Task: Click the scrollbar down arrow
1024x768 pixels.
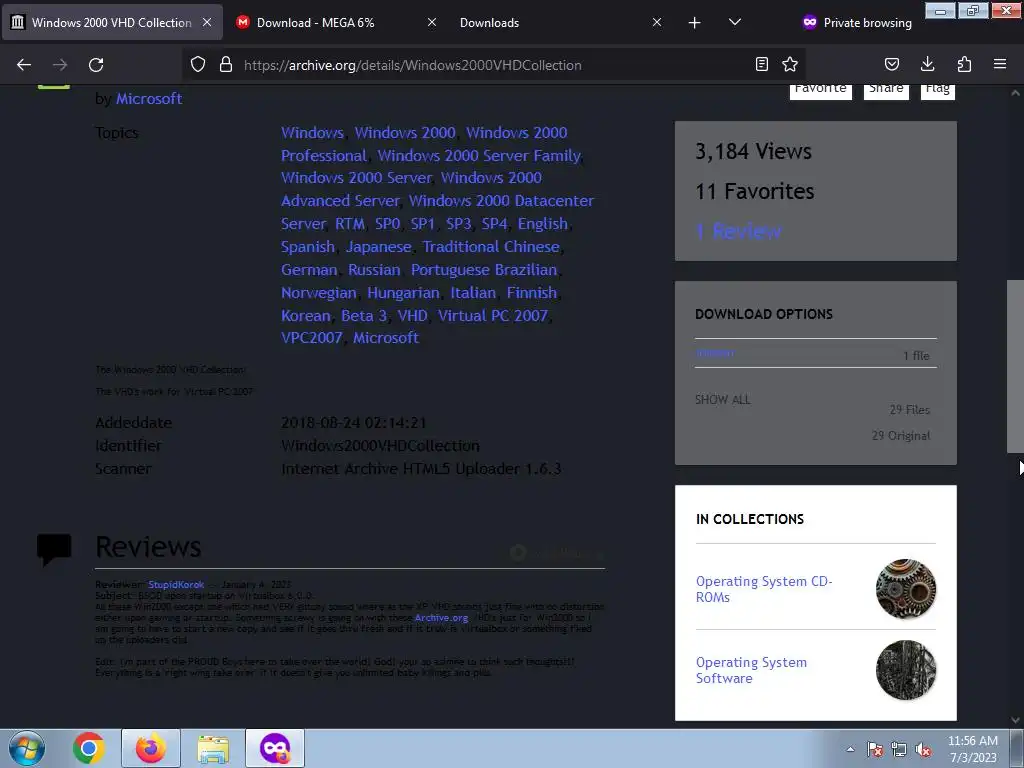Action: click(1015, 720)
